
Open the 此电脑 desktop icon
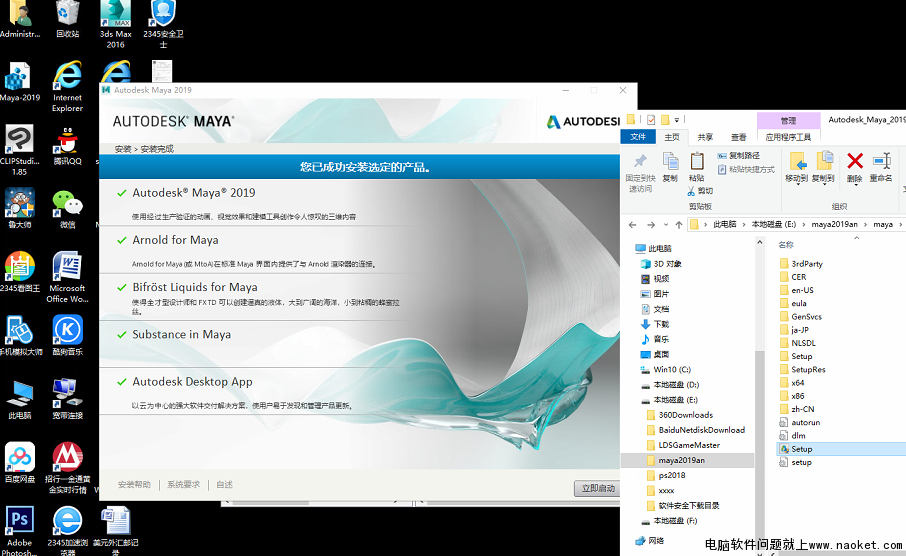(20, 399)
